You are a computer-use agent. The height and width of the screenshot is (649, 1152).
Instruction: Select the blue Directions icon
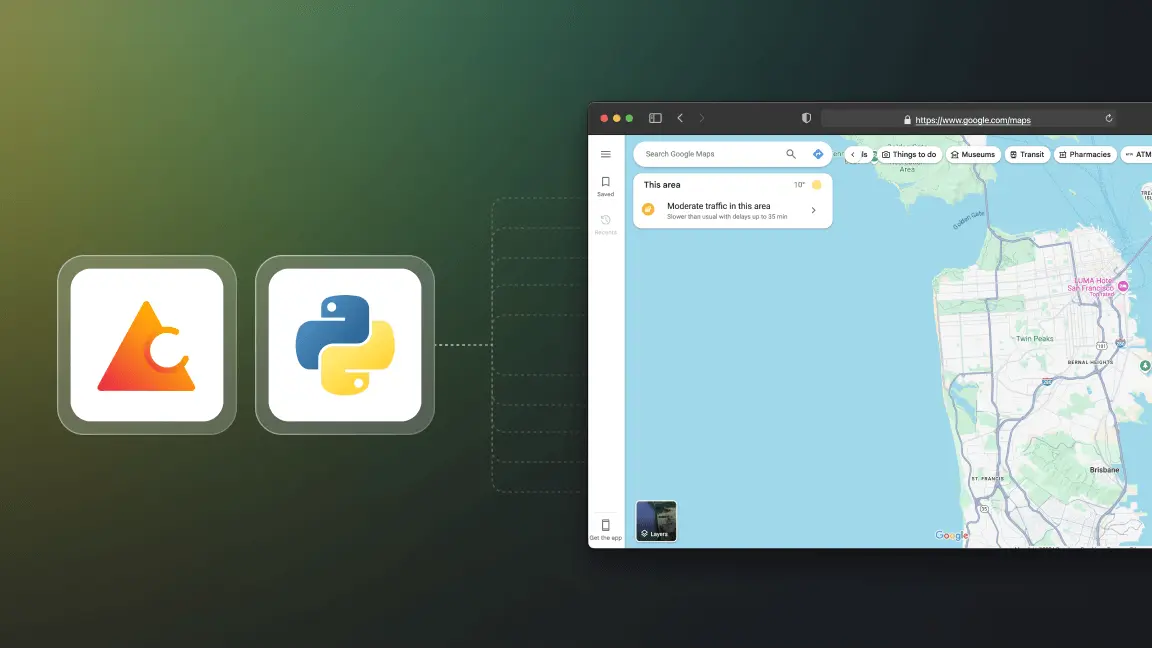tap(818, 154)
